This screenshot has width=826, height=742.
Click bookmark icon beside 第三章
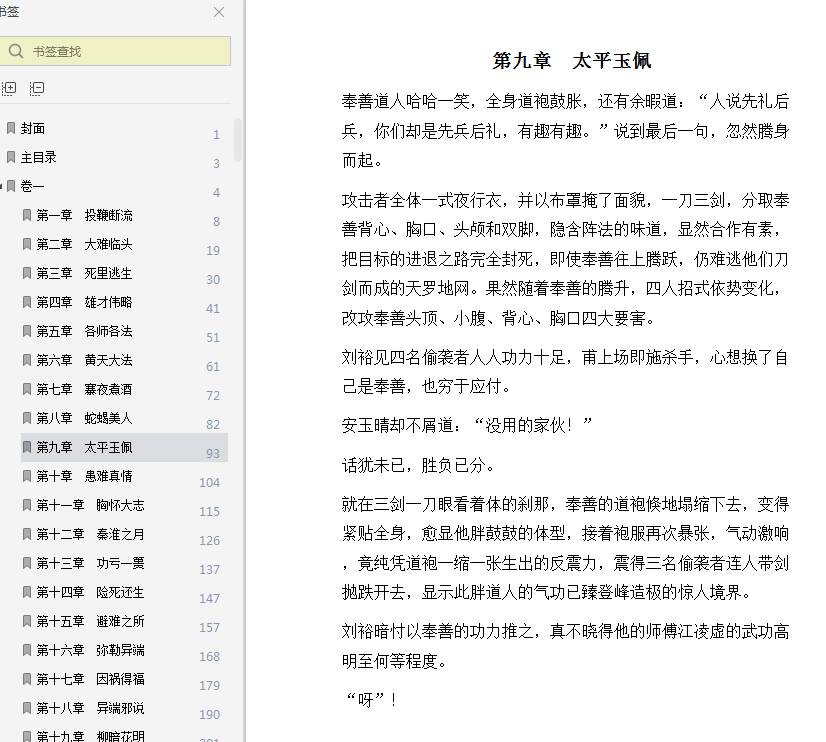(x=27, y=273)
